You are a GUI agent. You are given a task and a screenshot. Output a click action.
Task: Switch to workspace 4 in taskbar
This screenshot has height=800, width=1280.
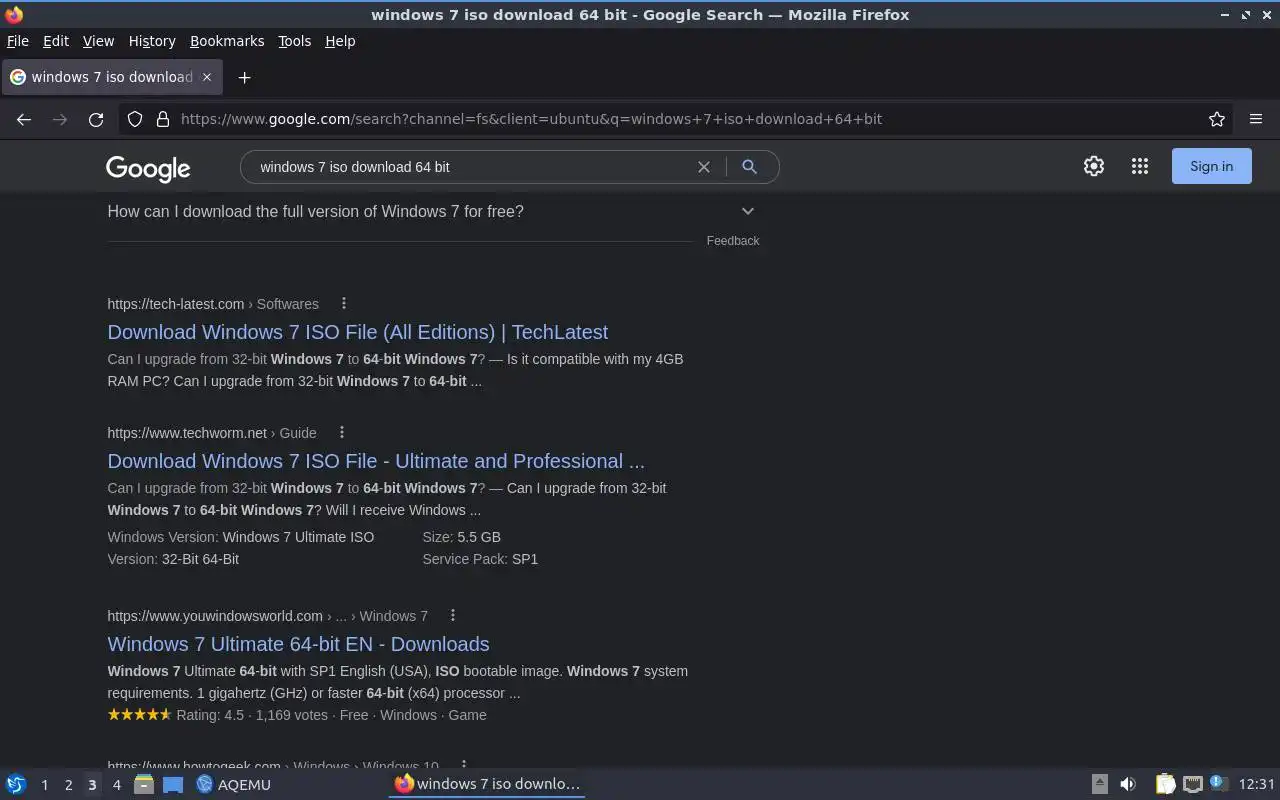116,784
